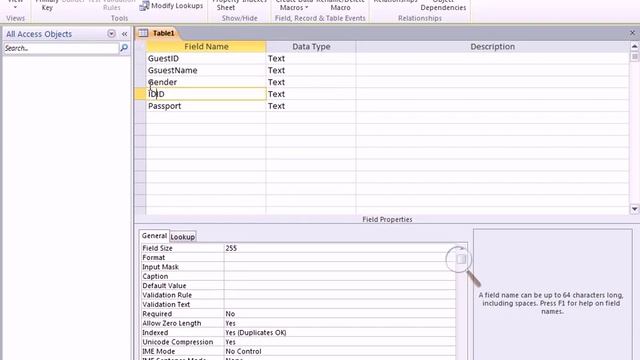Collapse the navigation pane with double chevron
640x360 pixels.
click(124, 34)
